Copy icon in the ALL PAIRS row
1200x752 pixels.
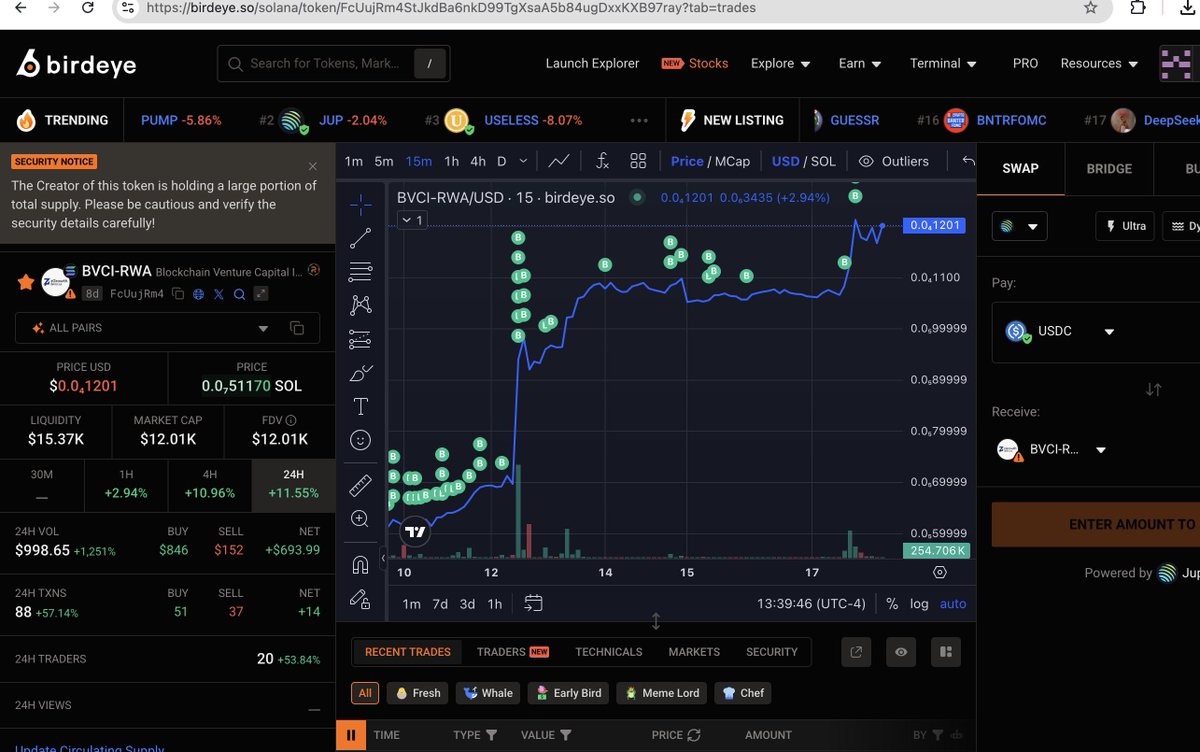click(x=297, y=328)
